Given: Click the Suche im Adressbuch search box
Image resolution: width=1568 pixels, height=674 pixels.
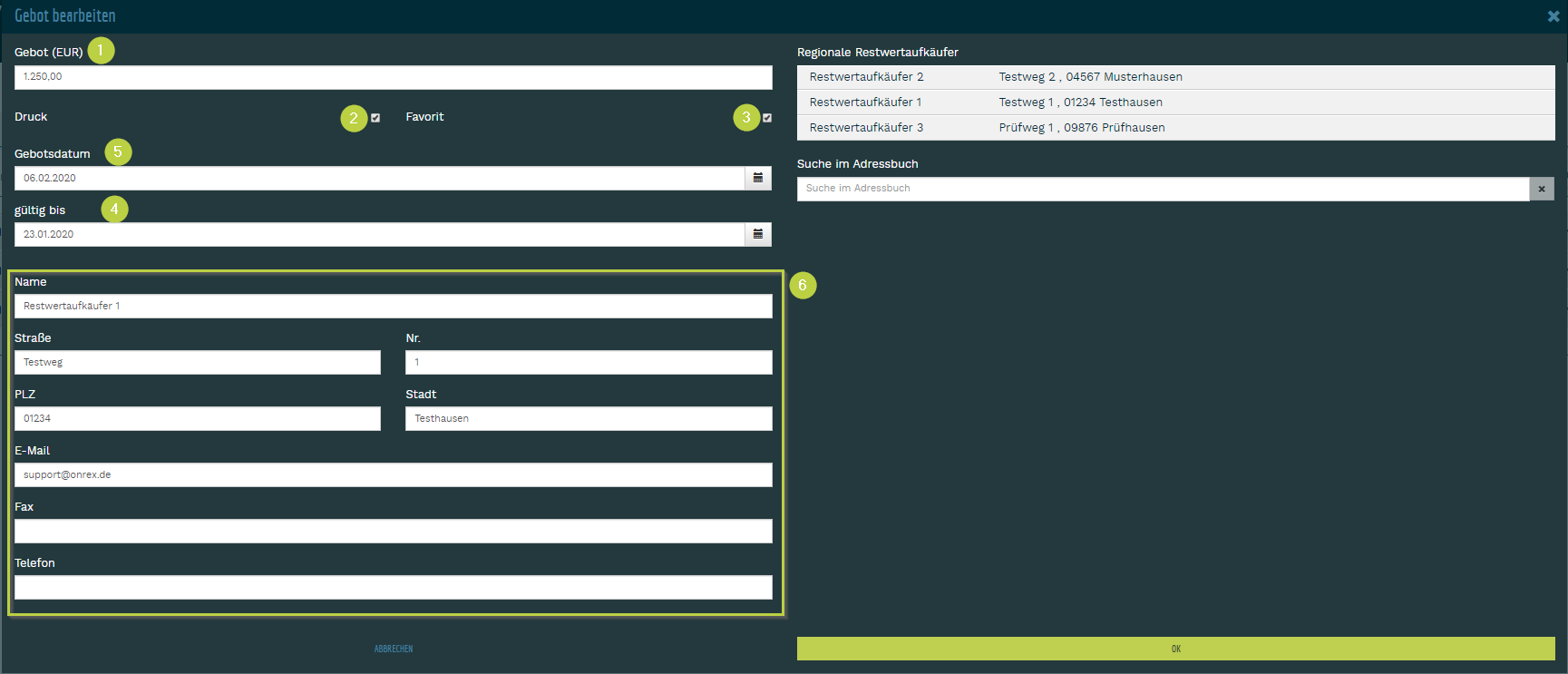Looking at the screenshot, I should point(1163,189).
